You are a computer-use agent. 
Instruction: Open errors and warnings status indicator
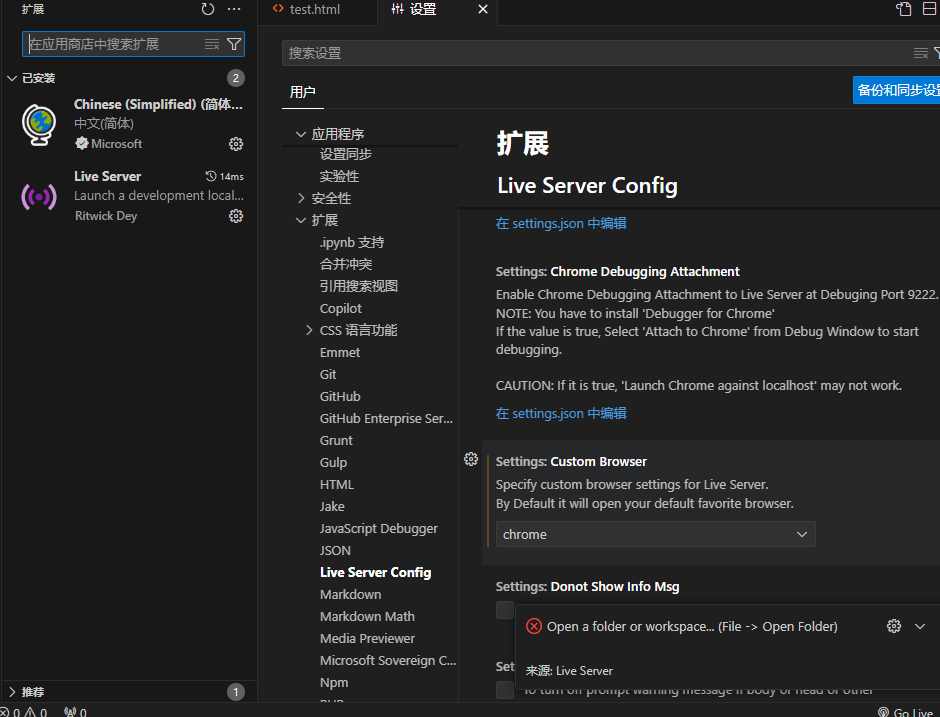[x=24, y=712]
